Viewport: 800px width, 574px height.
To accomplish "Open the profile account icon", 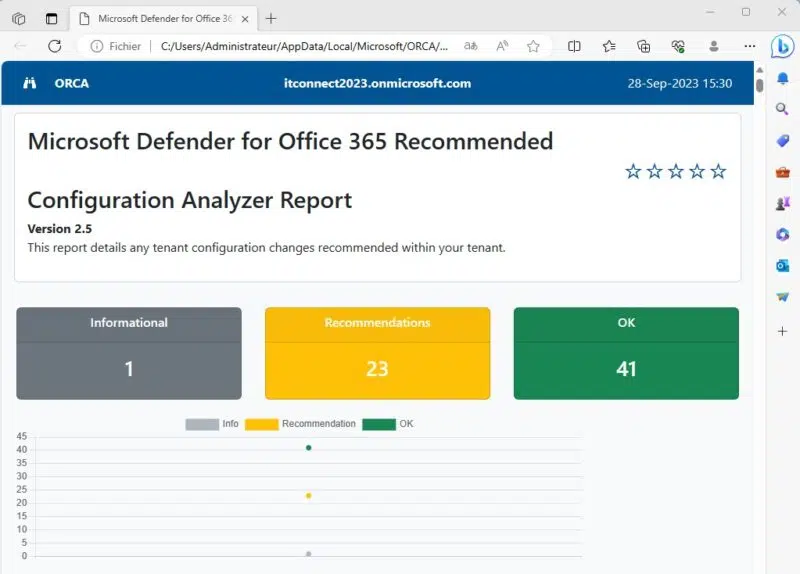I will coord(714,46).
